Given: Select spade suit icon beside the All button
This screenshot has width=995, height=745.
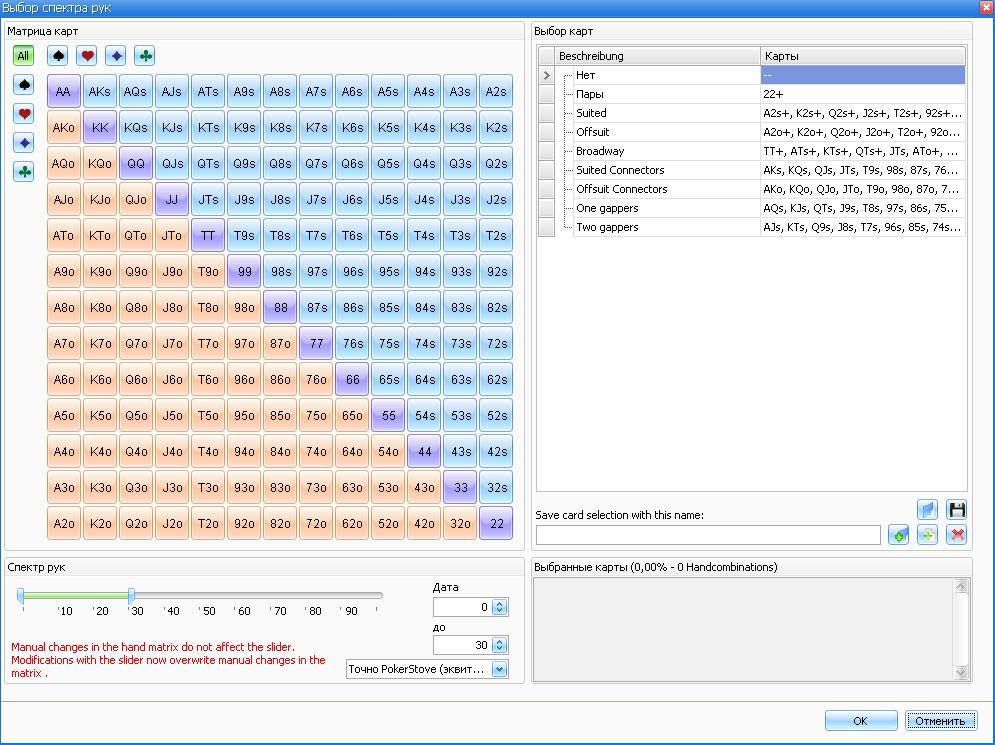Looking at the screenshot, I should tap(58, 56).
